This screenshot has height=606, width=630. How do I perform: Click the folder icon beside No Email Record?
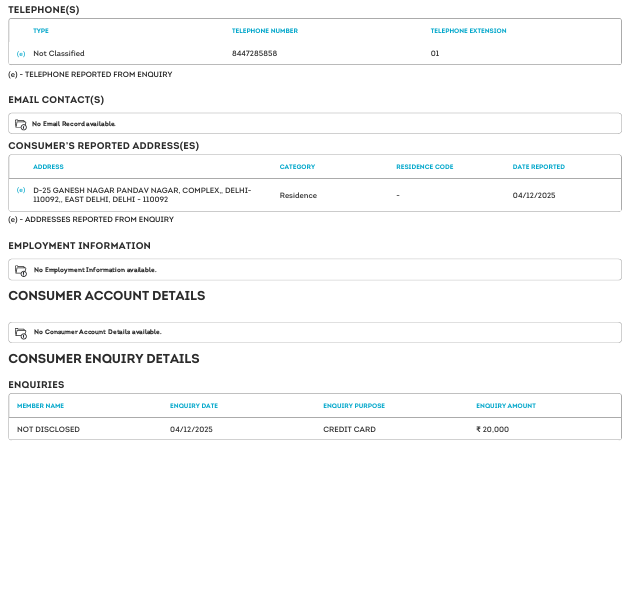[x=21, y=124]
